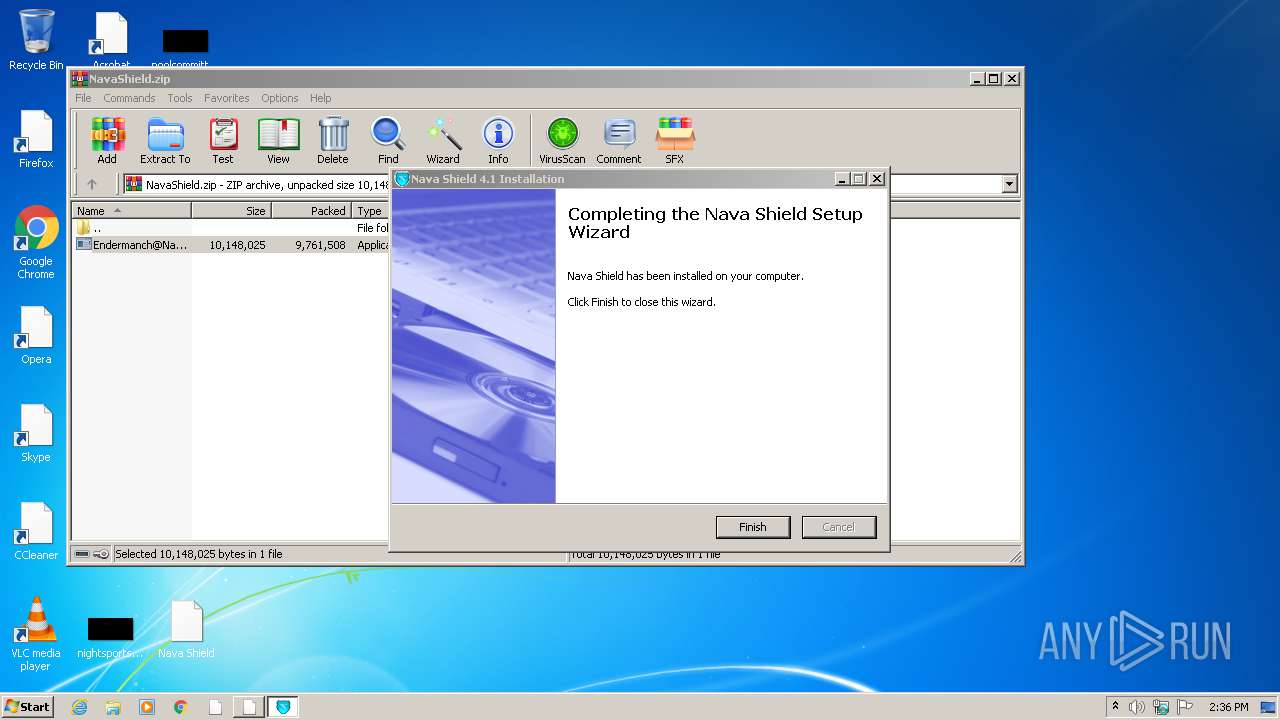Click Nava Shield installer taskbar button
The image size is (1280, 720).
[283, 707]
